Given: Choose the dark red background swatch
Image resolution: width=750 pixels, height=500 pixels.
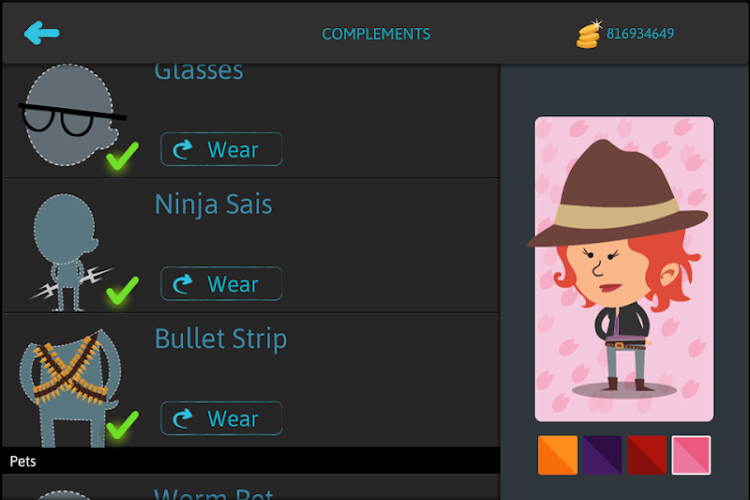Looking at the screenshot, I should coord(647,455).
